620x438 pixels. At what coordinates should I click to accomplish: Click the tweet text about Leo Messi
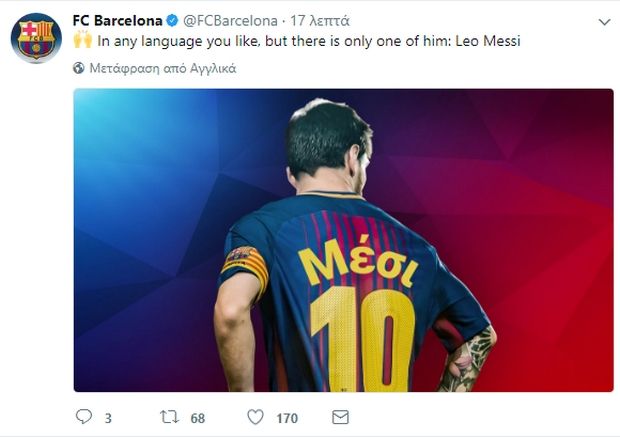pyautogui.click(x=308, y=42)
